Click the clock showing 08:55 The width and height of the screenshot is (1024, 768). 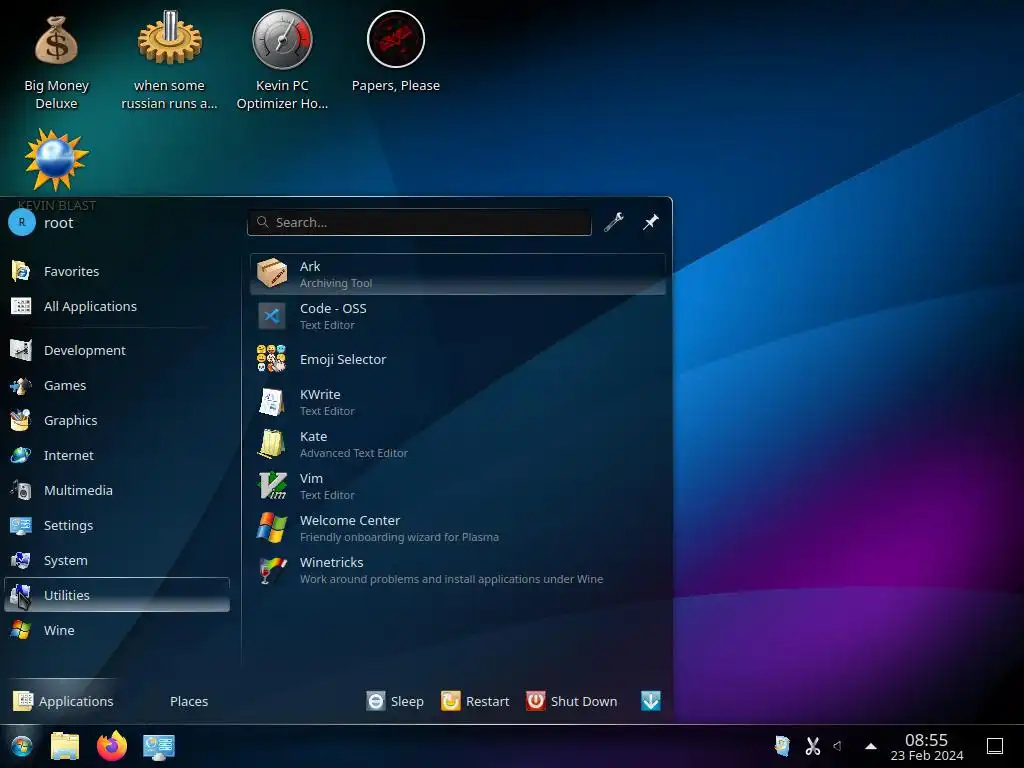[x=927, y=747]
